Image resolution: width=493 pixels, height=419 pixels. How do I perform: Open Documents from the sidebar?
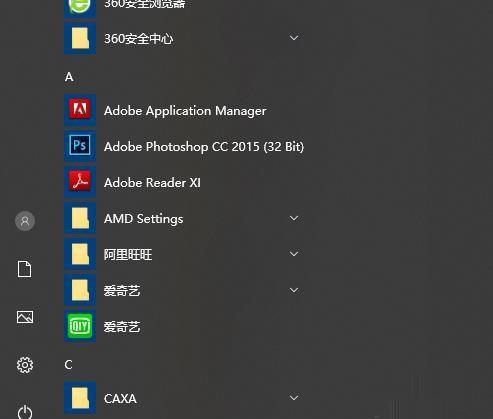(25, 269)
